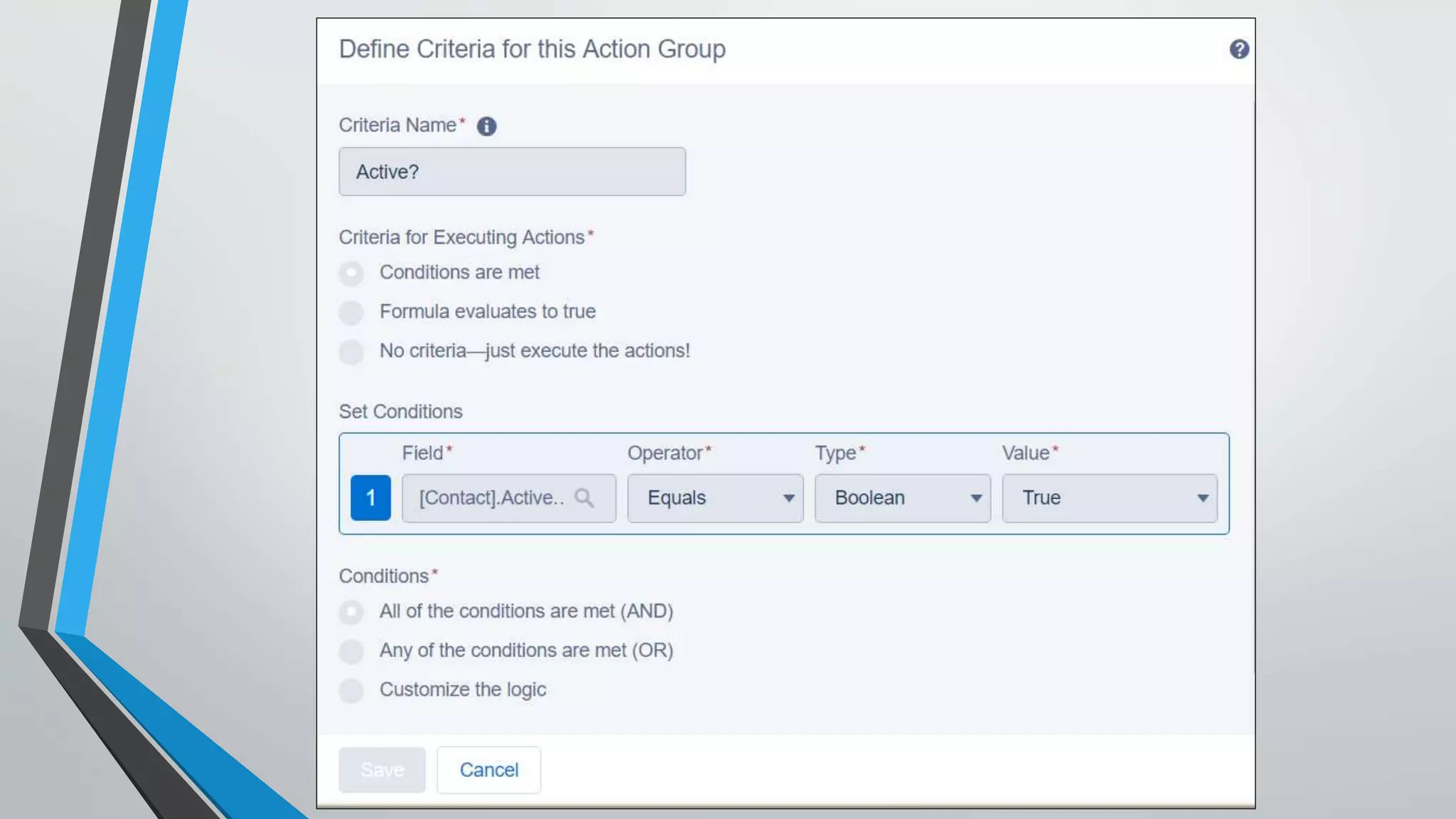Click the Operator dropdown arrow
This screenshot has height=819, width=1456.
tap(788, 498)
